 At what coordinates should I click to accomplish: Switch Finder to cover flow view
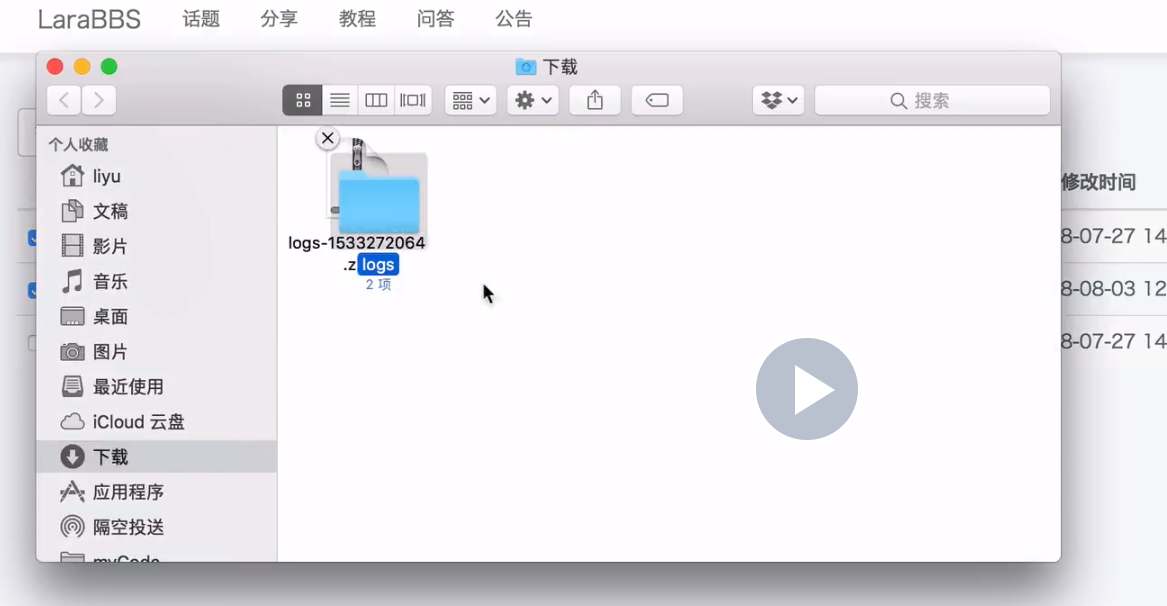413,101
